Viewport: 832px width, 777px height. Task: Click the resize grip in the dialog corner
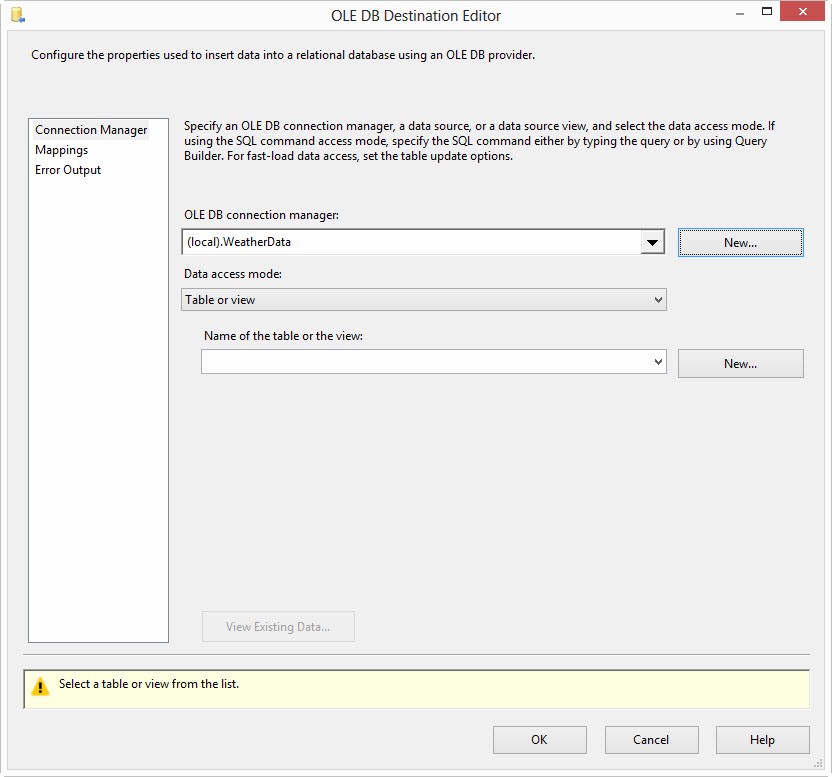818,764
